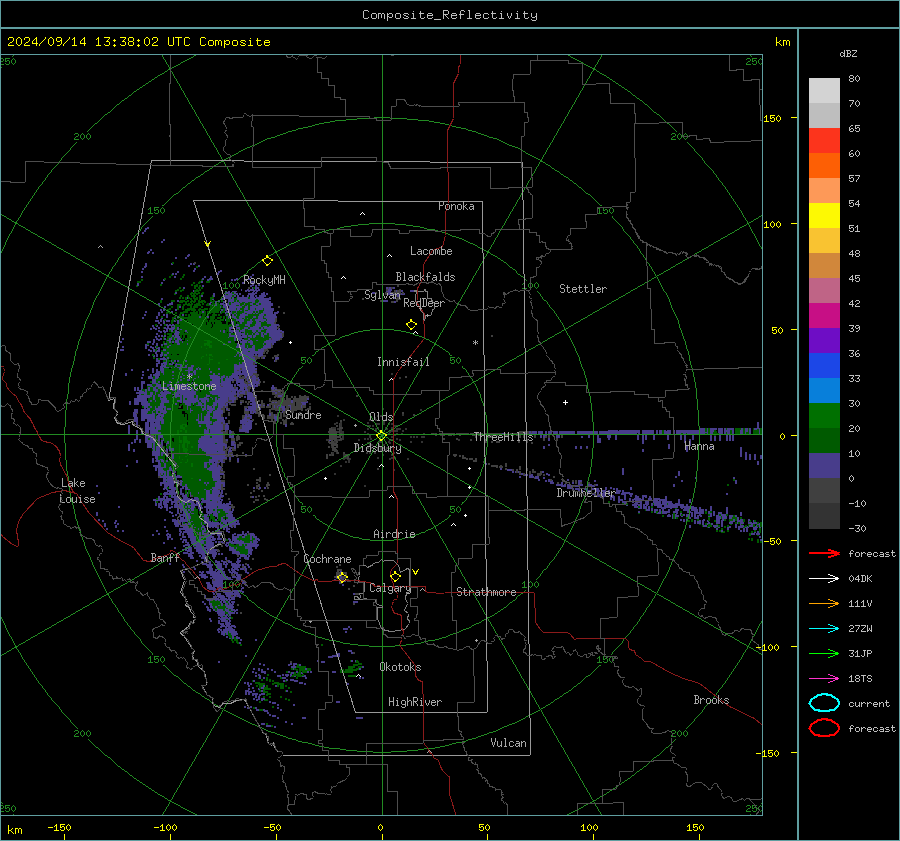Click the bright green 20-30 dBZ swatch
Image resolution: width=900 pixels, height=841 pixels.
point(824,416)
